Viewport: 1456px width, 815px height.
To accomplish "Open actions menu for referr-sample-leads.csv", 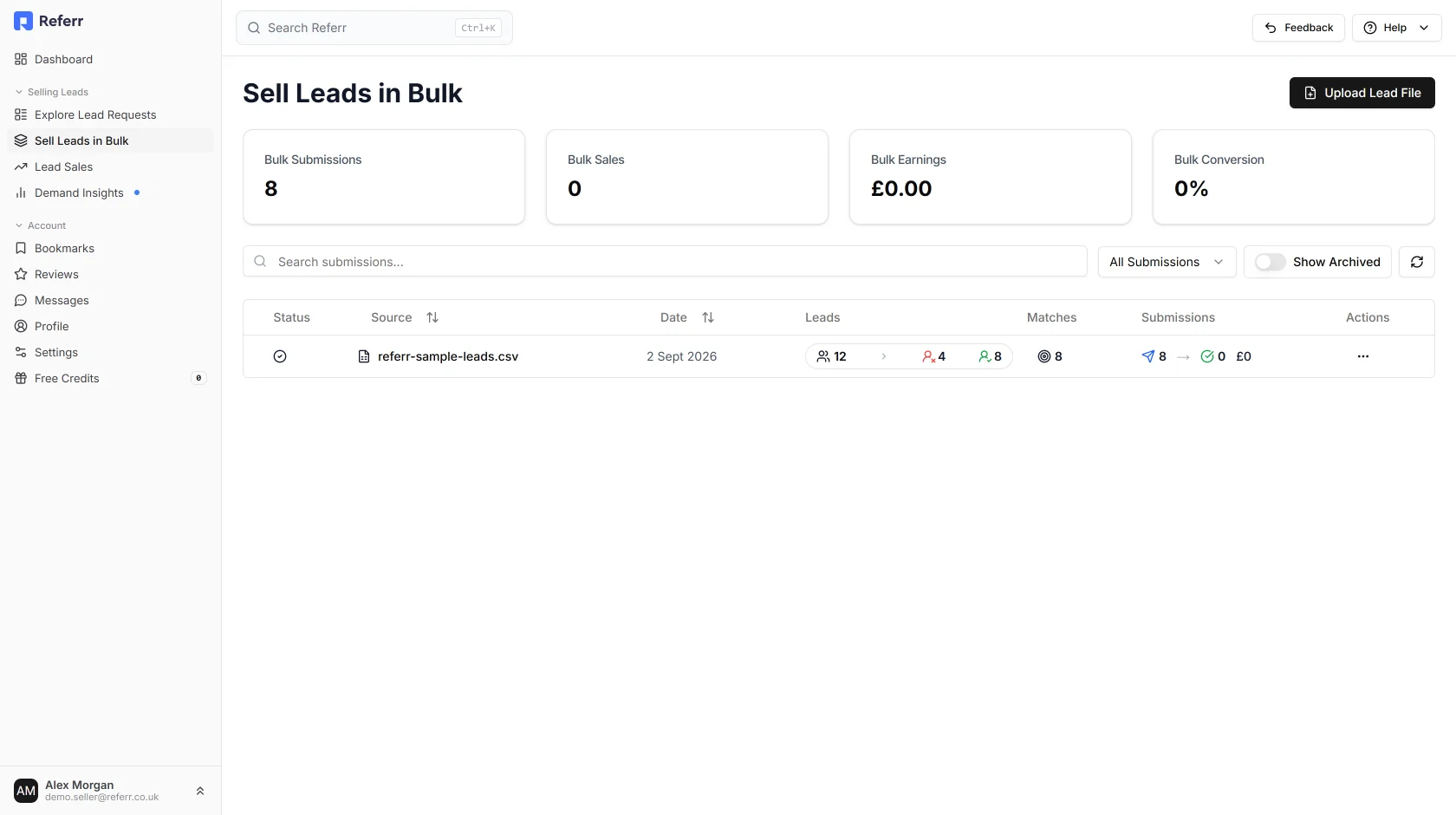I will click(1362, 356).
